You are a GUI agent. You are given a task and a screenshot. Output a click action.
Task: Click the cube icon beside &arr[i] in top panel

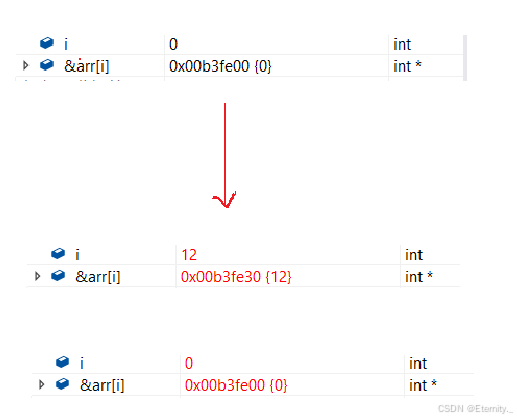(47, 65)
